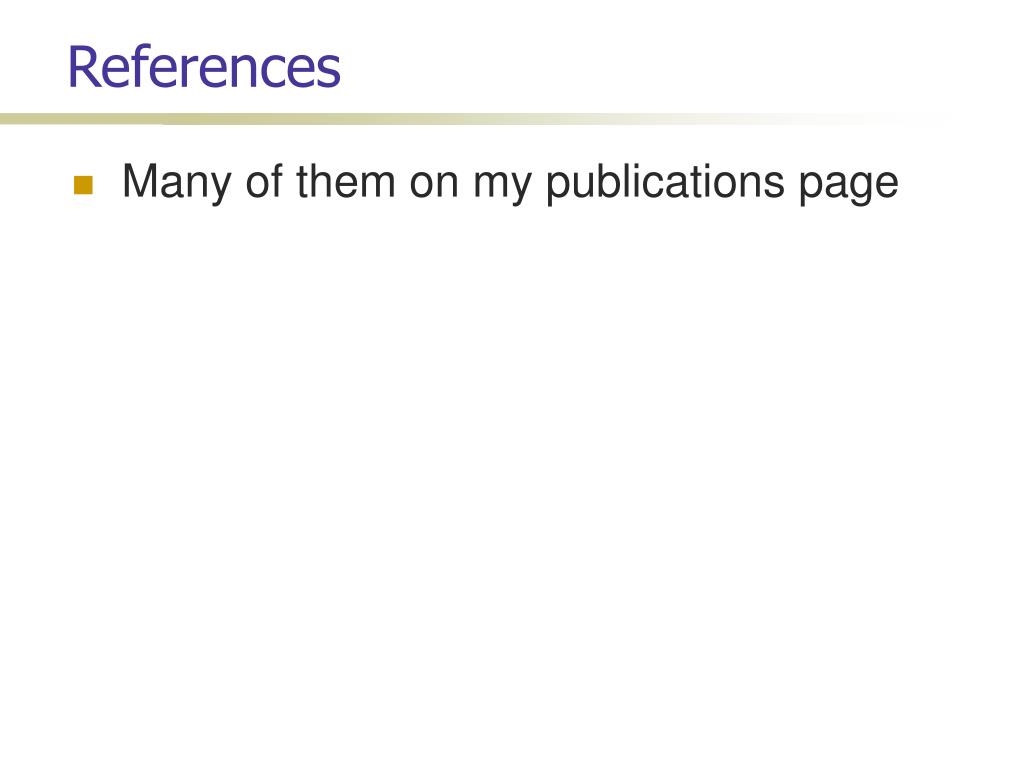Click the yellow square bullet marker
1024x768 pixels.
[x=84, y=185]
